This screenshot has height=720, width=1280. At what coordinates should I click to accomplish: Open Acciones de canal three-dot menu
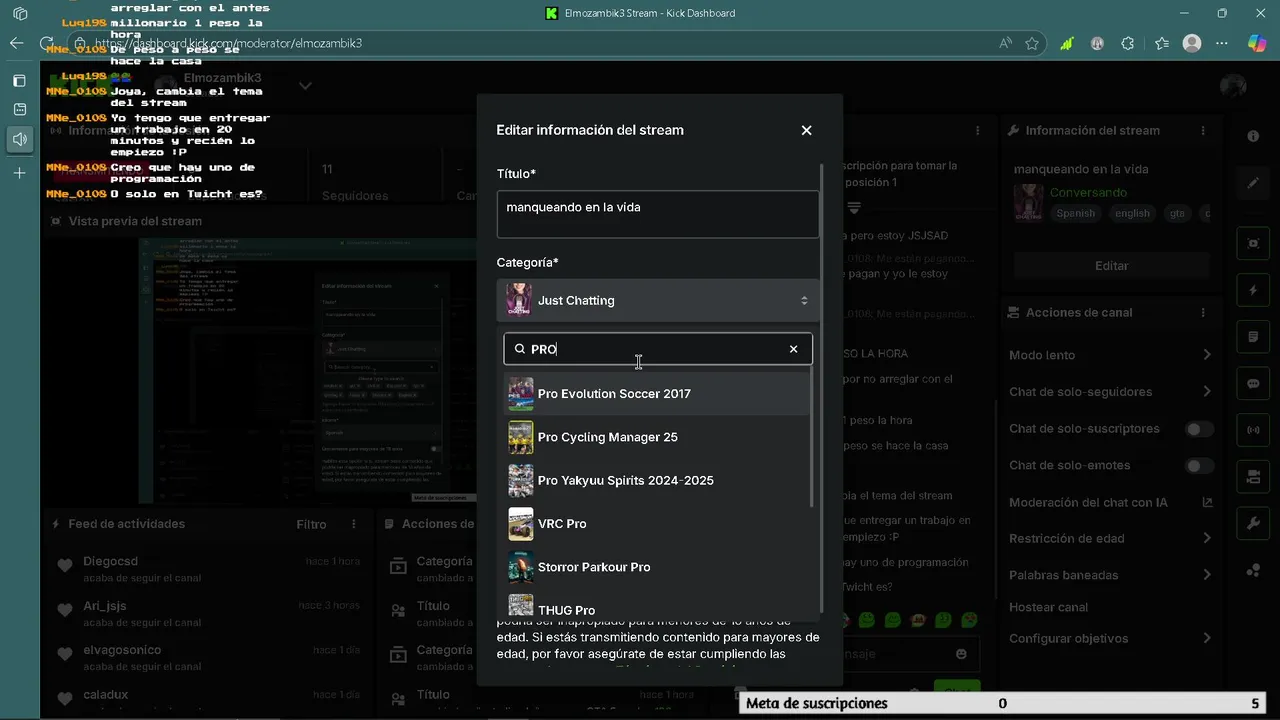[x=1203, y=313]
